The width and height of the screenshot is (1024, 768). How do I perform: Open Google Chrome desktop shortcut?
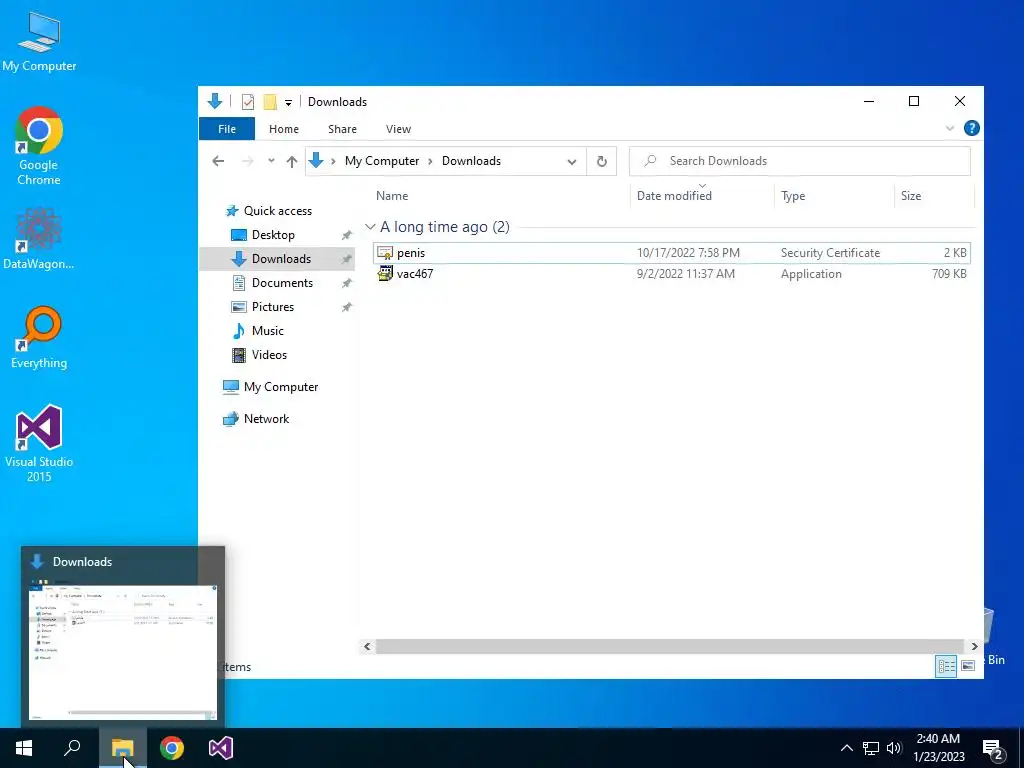click(39, 146)
